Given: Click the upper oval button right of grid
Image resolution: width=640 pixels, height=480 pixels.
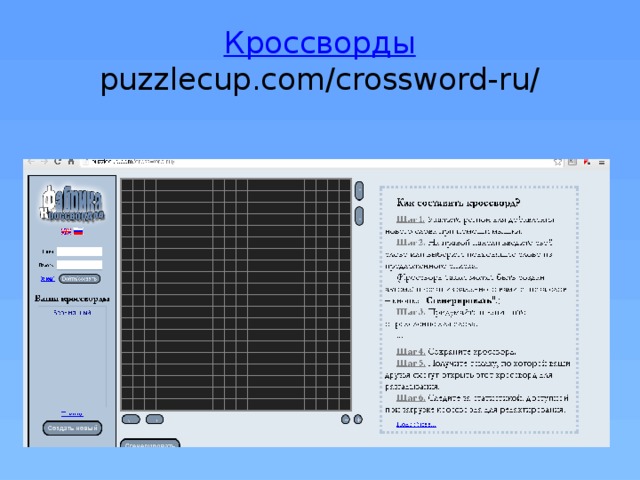Looking at the screenshot, I should 359,191.
